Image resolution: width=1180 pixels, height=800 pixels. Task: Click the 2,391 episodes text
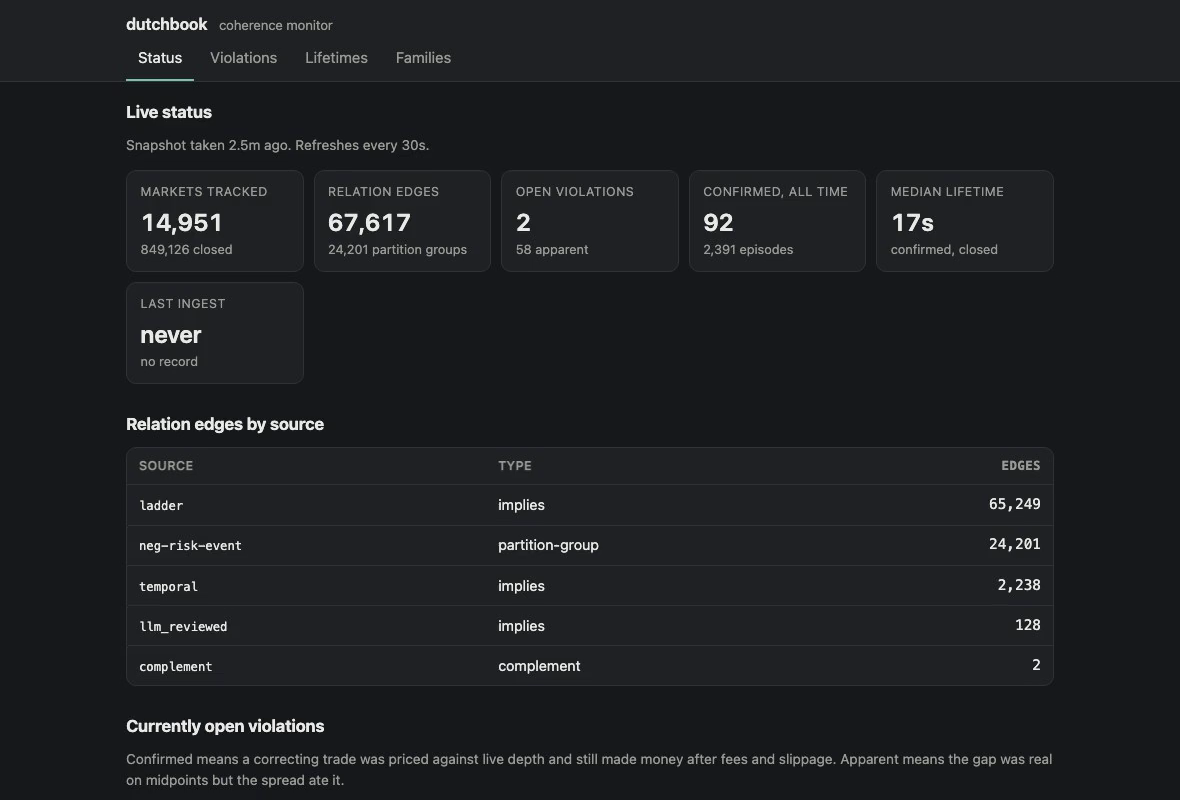coord(748,249)
